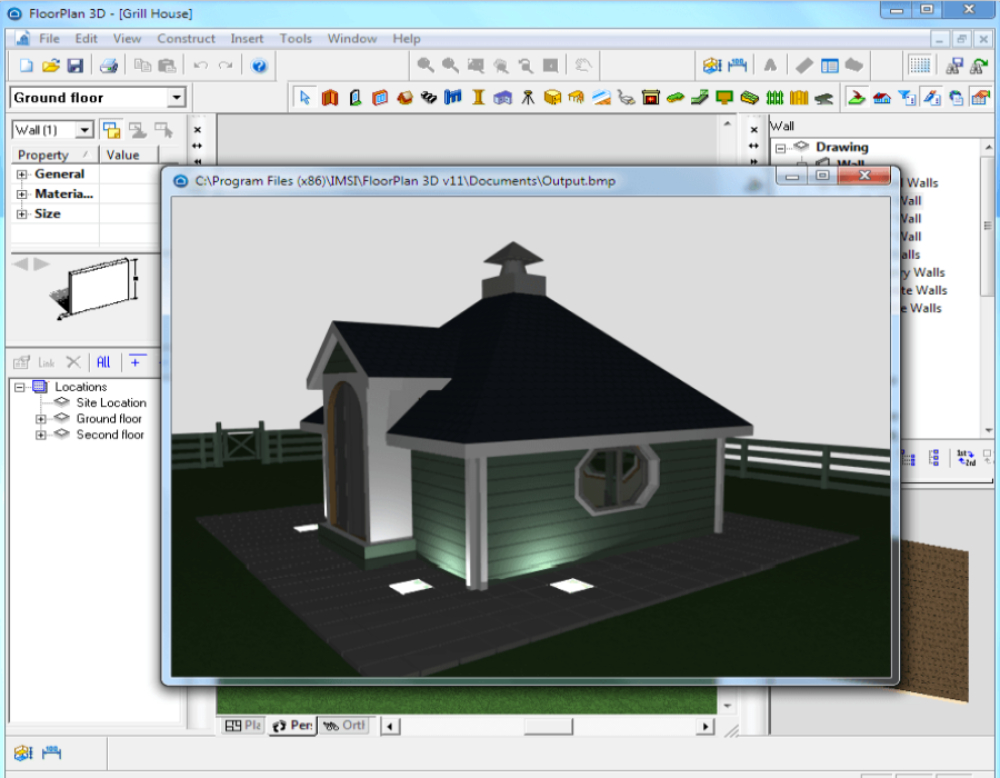Open the Help menu

(406, 38)
